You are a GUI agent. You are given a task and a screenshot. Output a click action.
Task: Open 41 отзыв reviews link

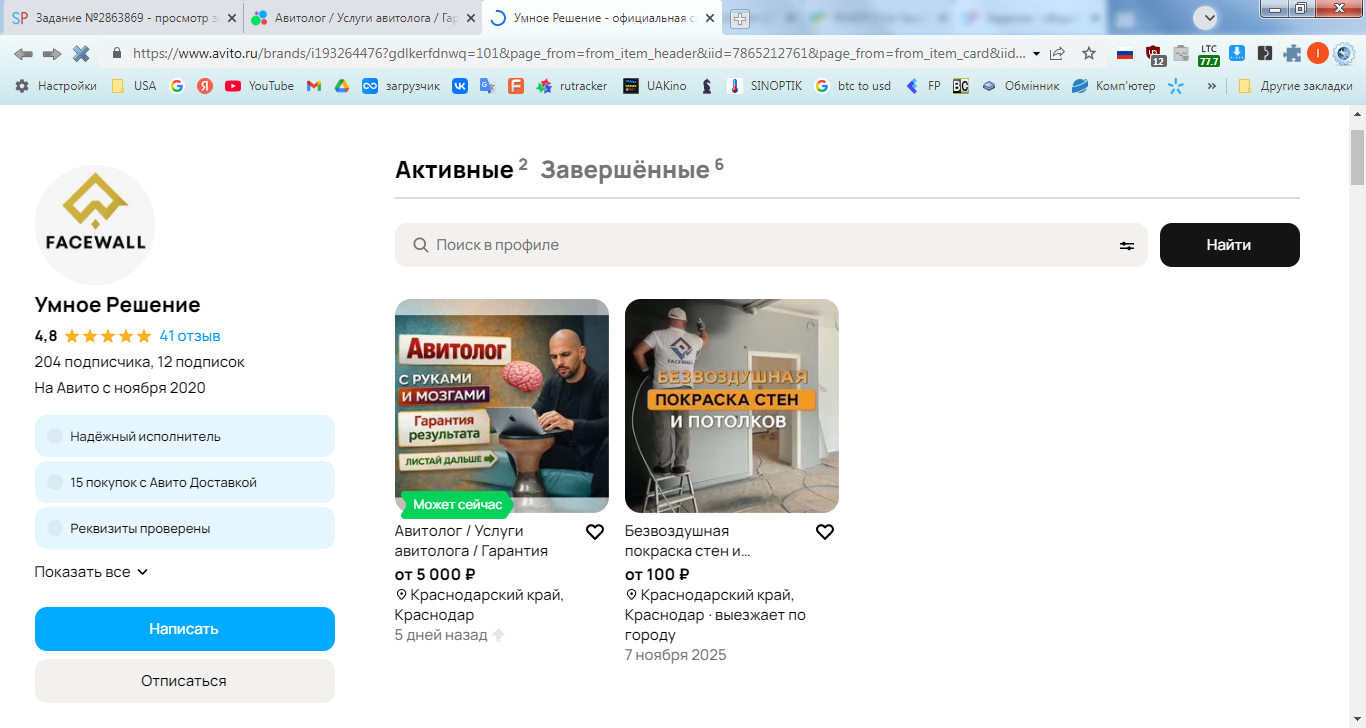[x=190, y=336]
